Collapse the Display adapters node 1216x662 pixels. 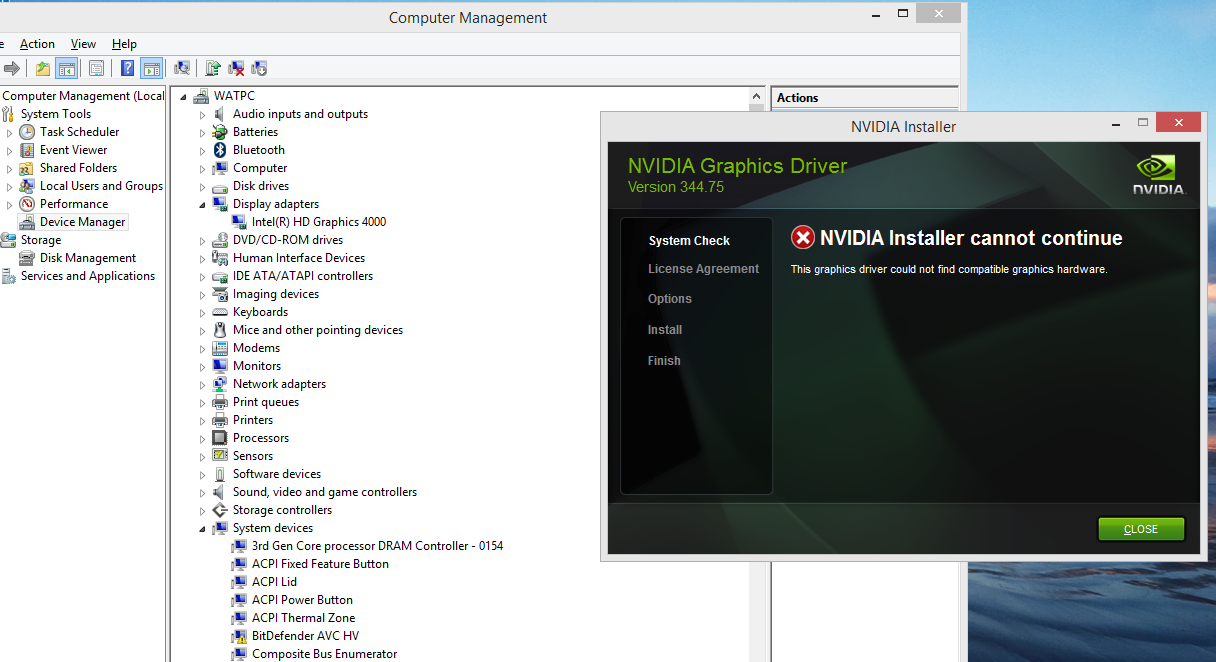(x=202, y=204)
